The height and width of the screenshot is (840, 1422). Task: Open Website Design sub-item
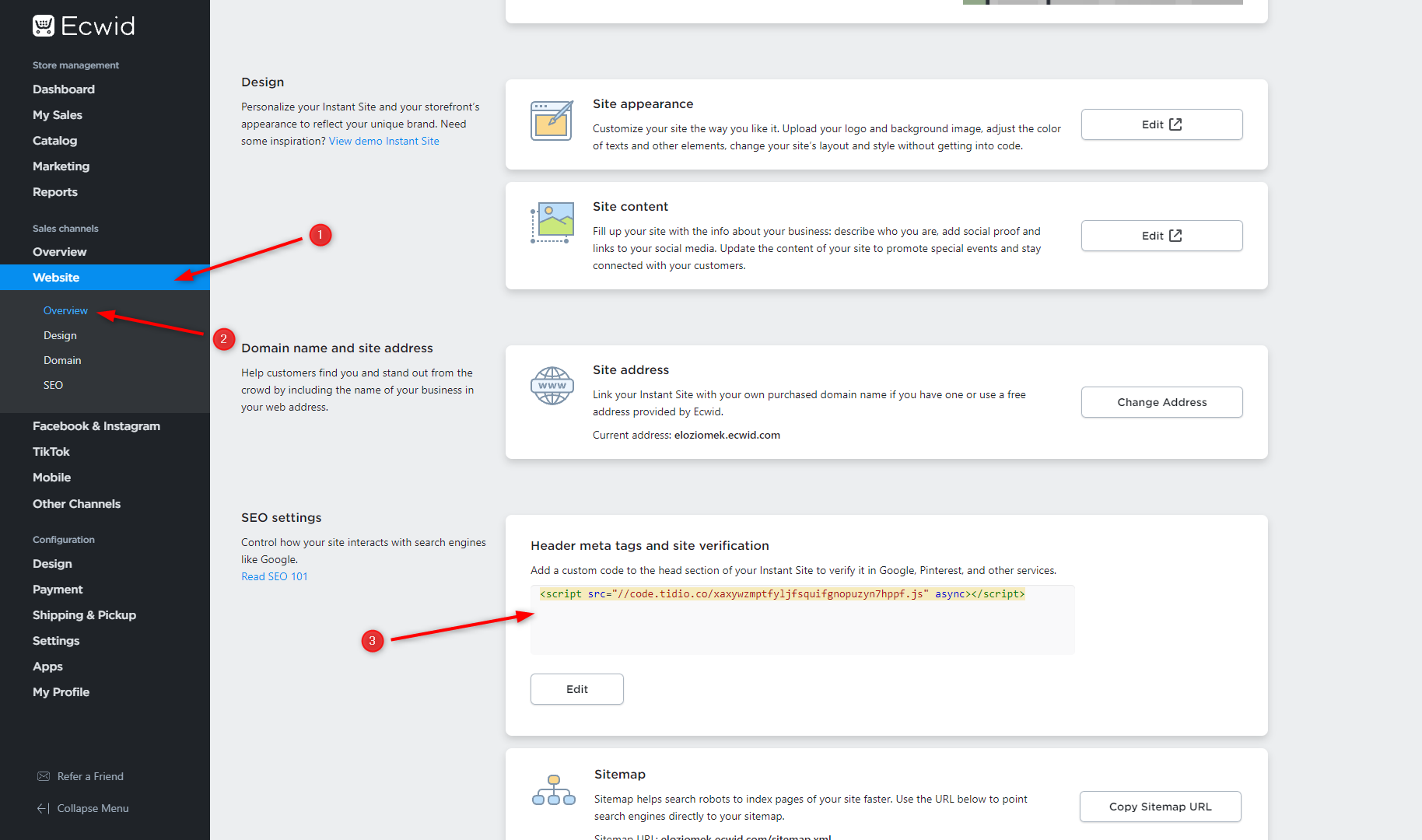[x=60, y=335]
